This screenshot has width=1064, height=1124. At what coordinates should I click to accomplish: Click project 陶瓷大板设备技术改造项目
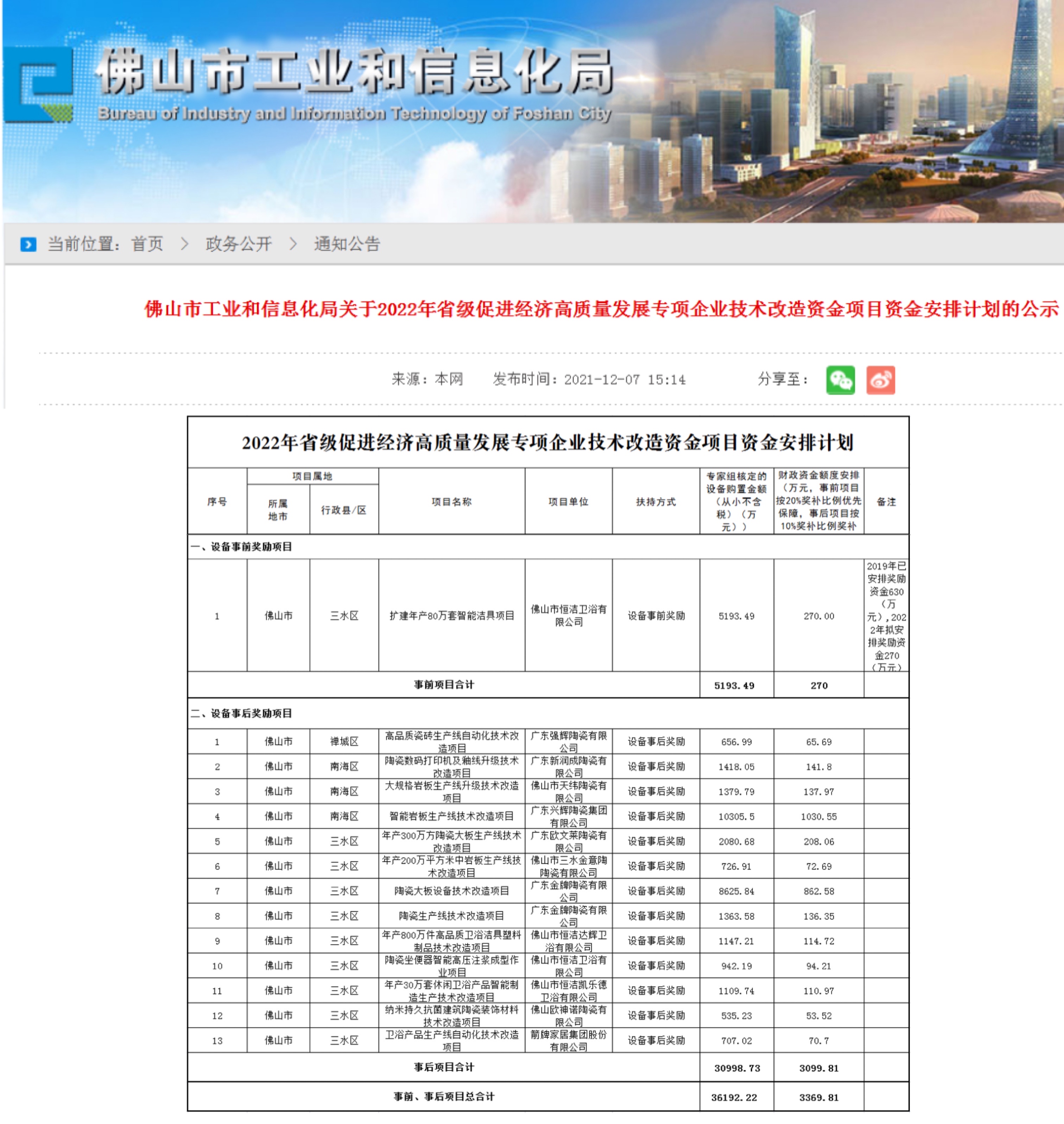[451, 891]
